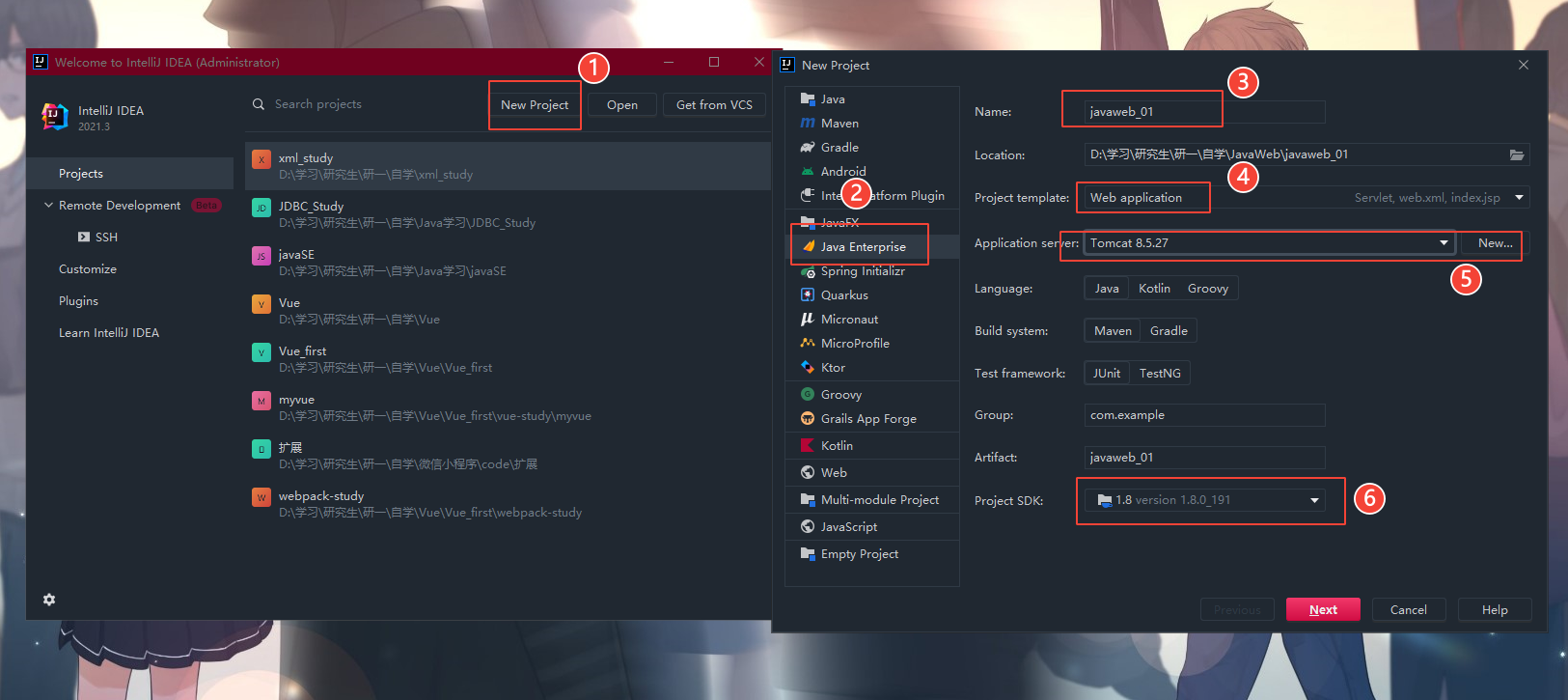Collapse Remote Development section
1568x700 pixels.
pyautogui.click(x=48, y=206)
